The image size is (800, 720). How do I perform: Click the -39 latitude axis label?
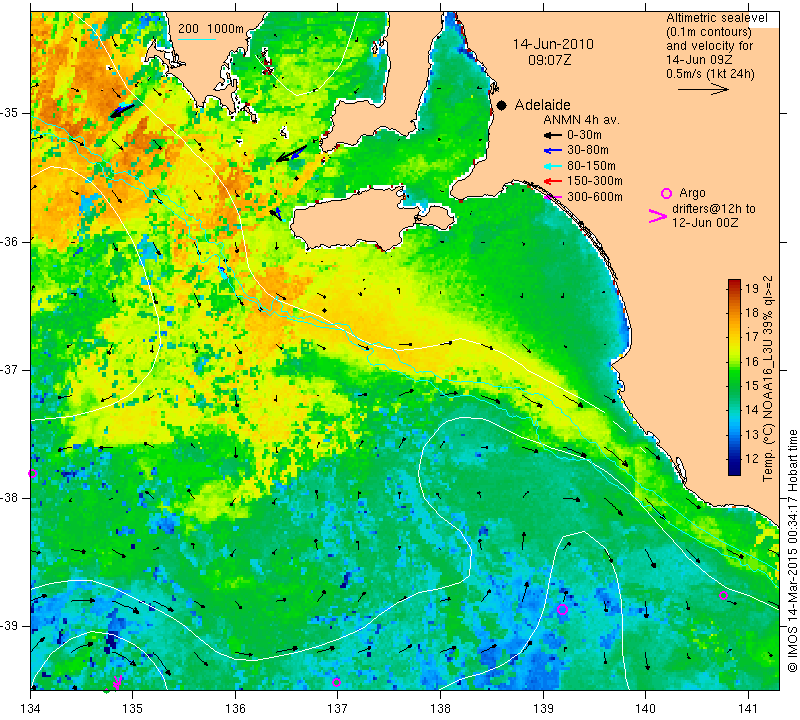[x=10, y=626]
